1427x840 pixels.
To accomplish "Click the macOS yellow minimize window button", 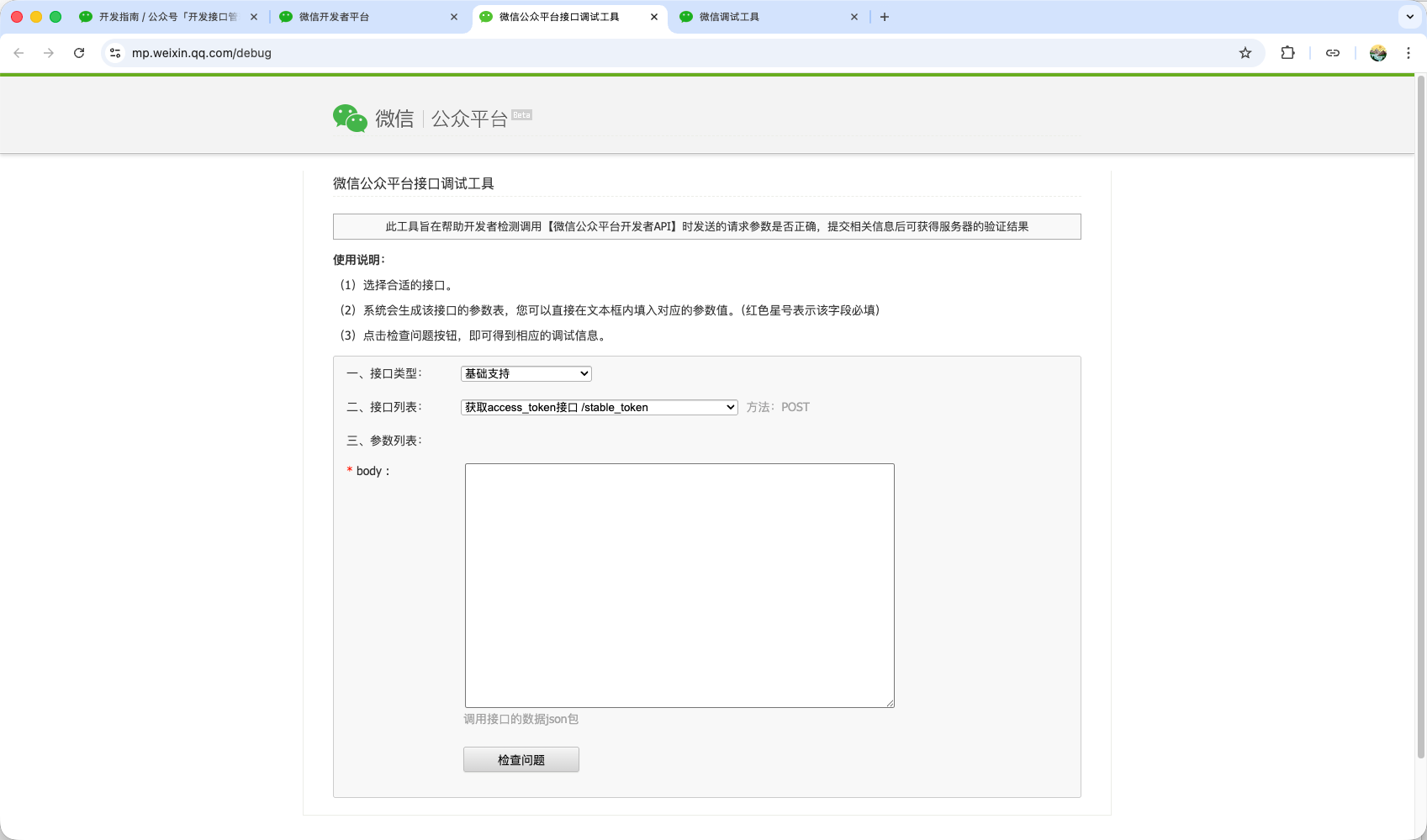I will click(36, 17).
